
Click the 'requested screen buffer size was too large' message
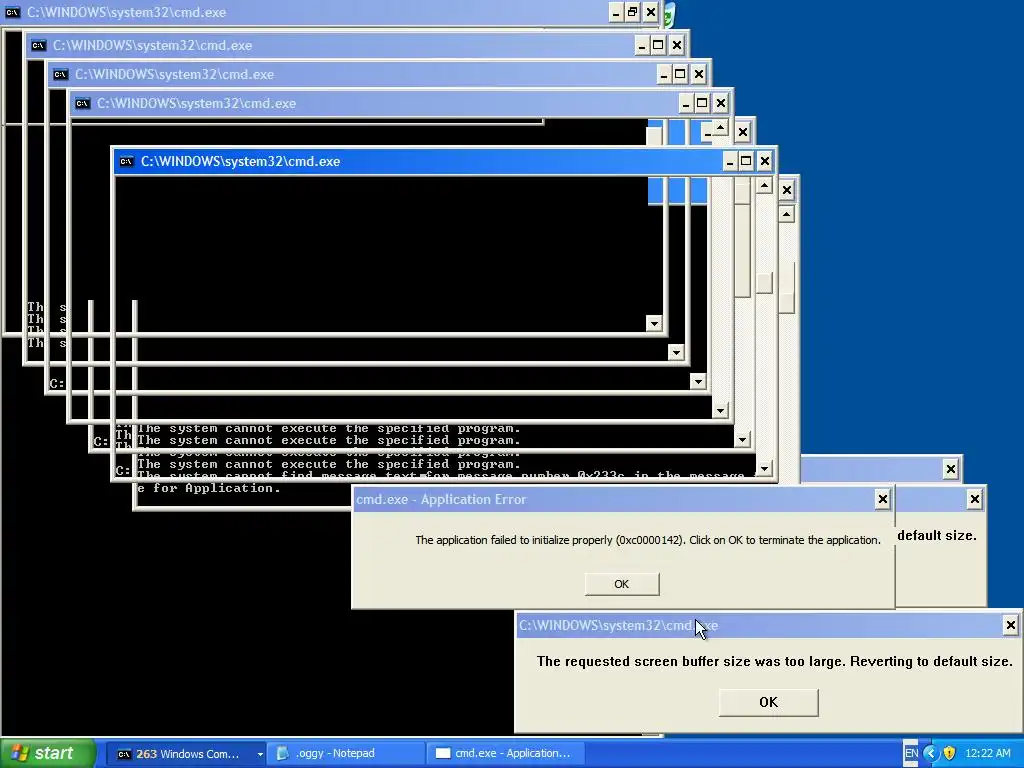[775, 662]
